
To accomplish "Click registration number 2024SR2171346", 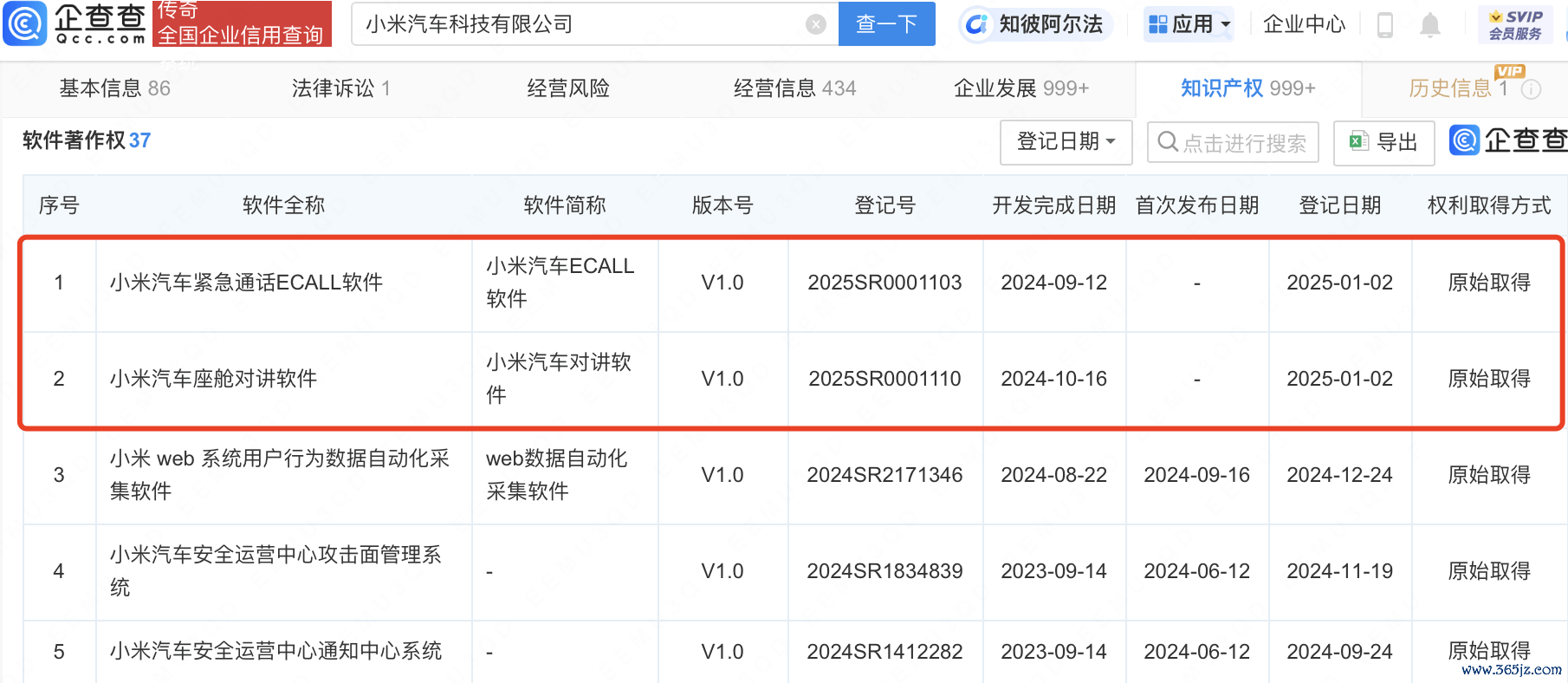I will tap(884, 475).
